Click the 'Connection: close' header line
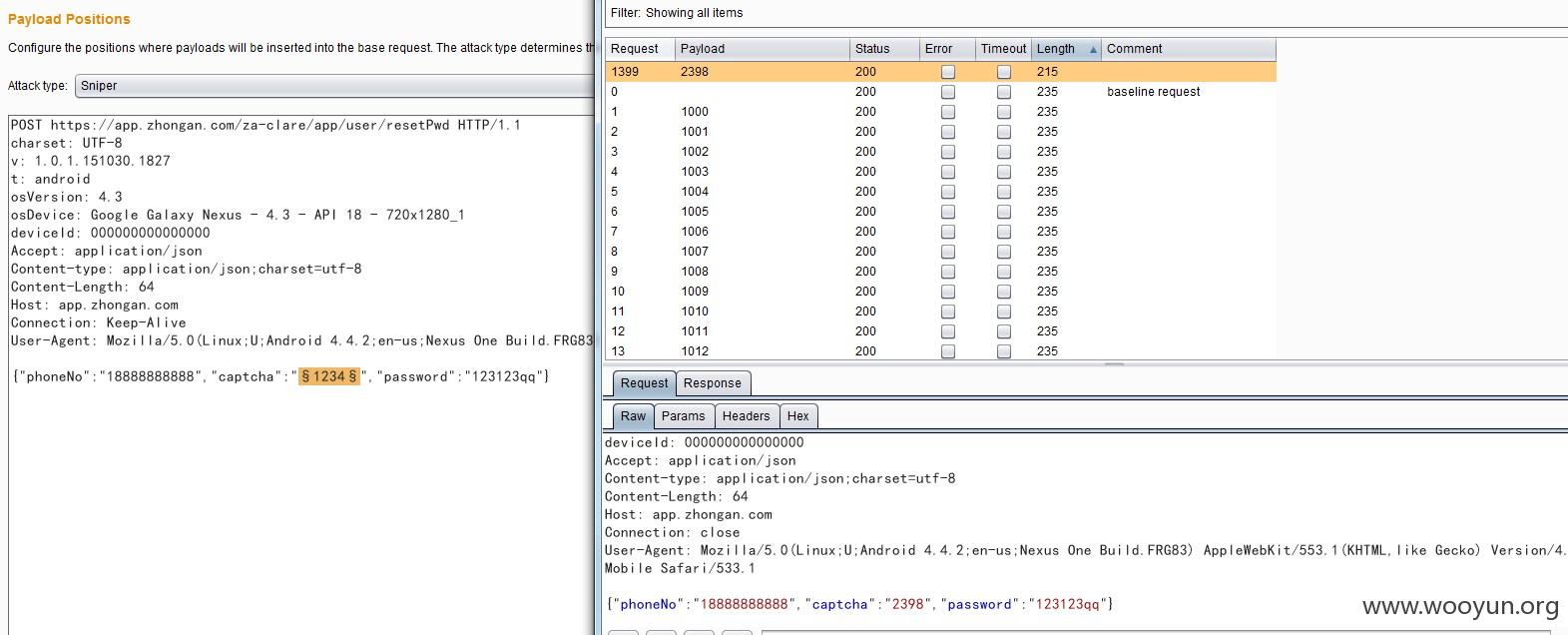Image resolution: width=1568 pixels, height=635 pixels. (672, 532)
